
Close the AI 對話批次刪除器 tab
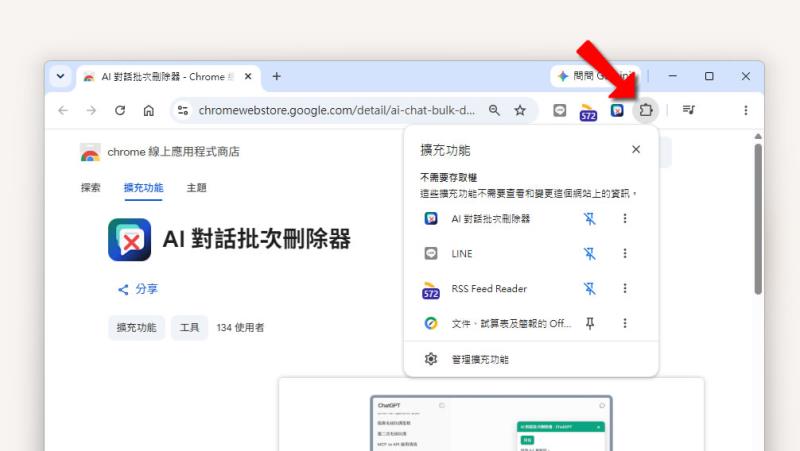point(248,77)
